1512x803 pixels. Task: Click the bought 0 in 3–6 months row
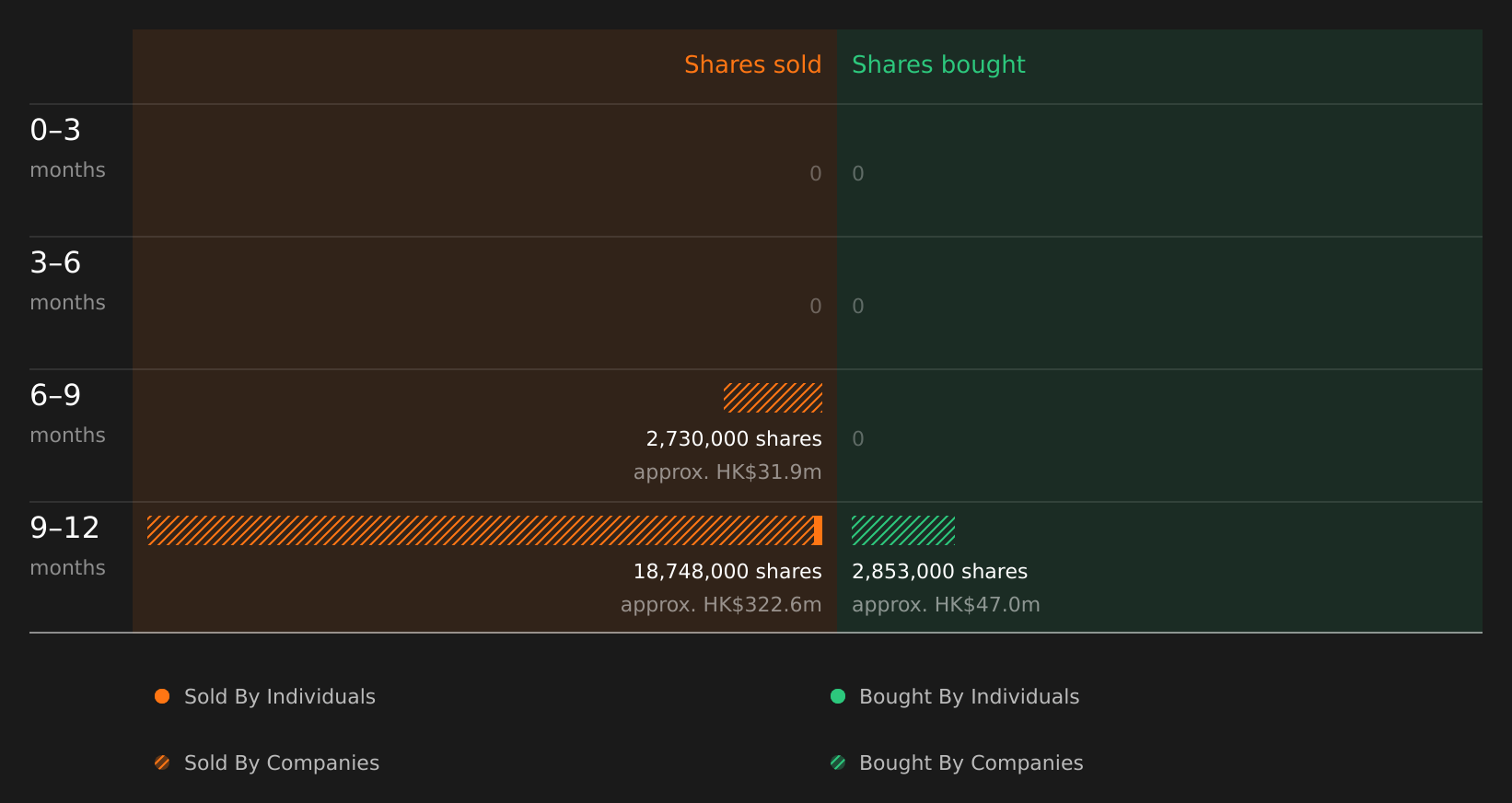pos(858,307)
